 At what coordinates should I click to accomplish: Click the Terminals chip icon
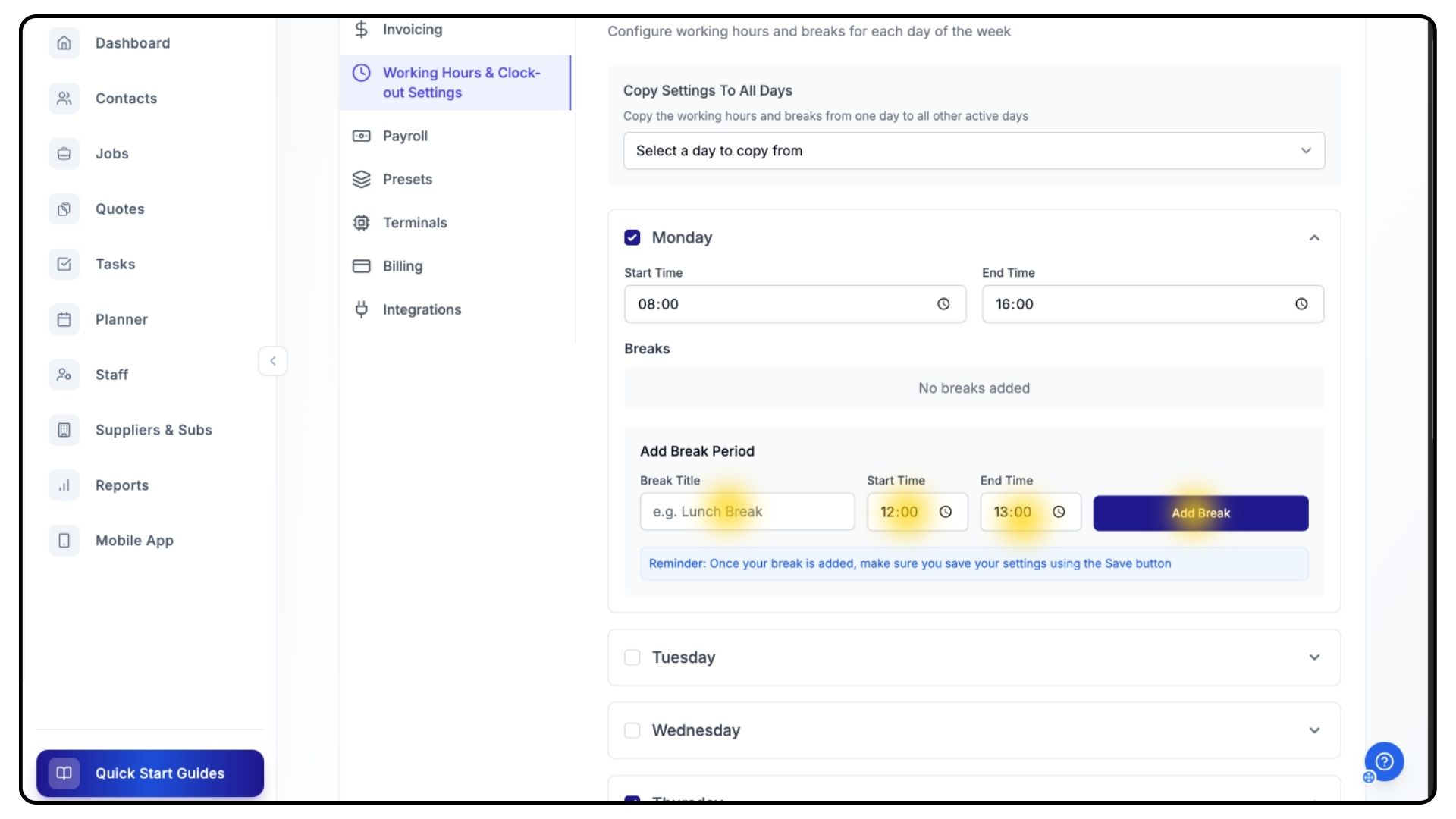(362, 223)
